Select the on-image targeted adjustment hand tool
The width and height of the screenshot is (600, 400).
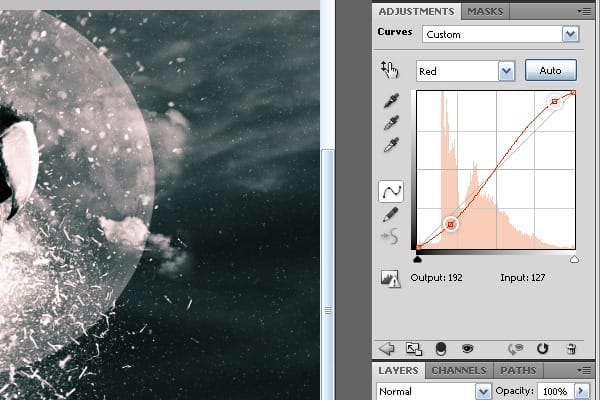pos(389,70)
